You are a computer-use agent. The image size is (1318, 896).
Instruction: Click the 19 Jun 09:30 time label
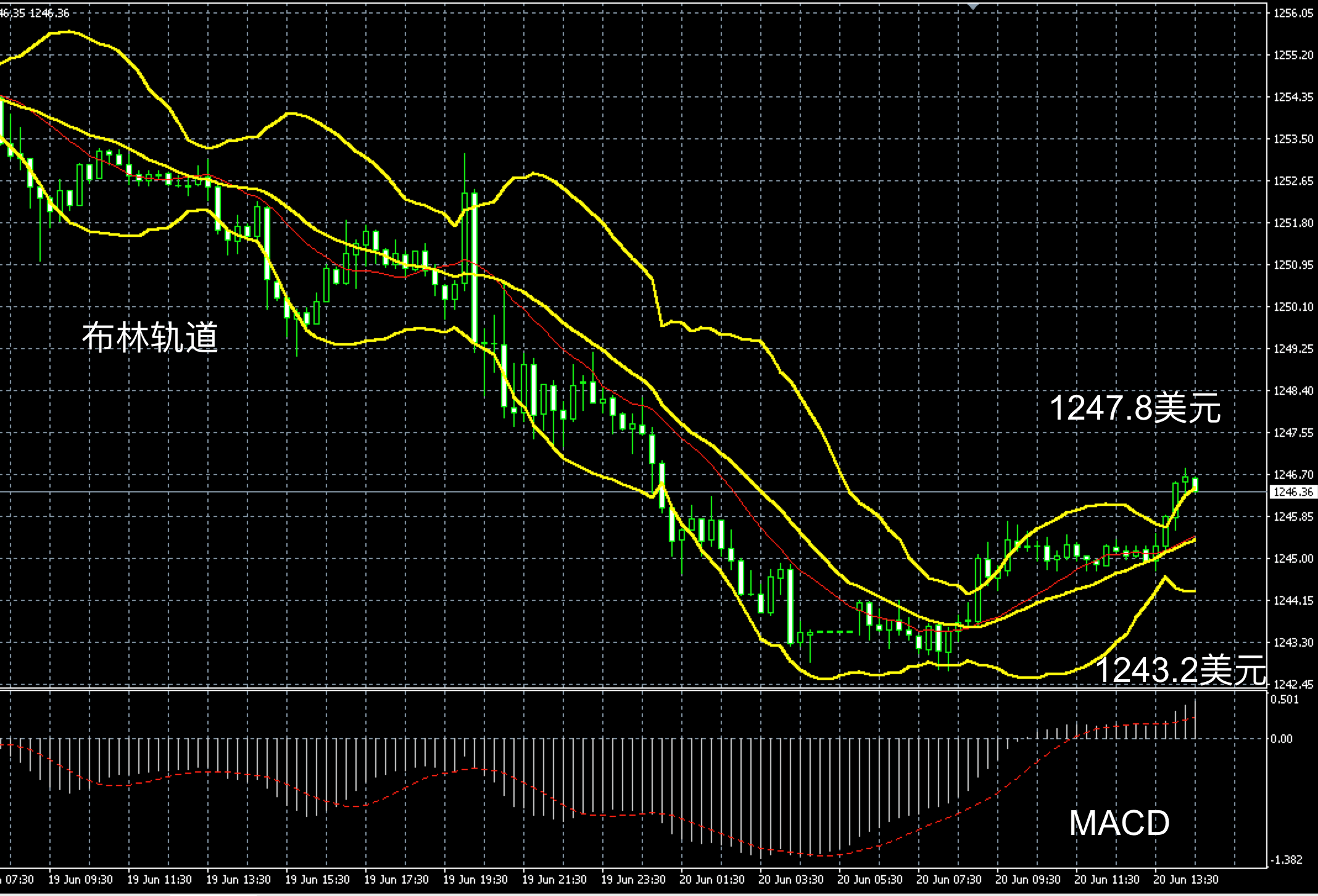(x=80, y=879)
